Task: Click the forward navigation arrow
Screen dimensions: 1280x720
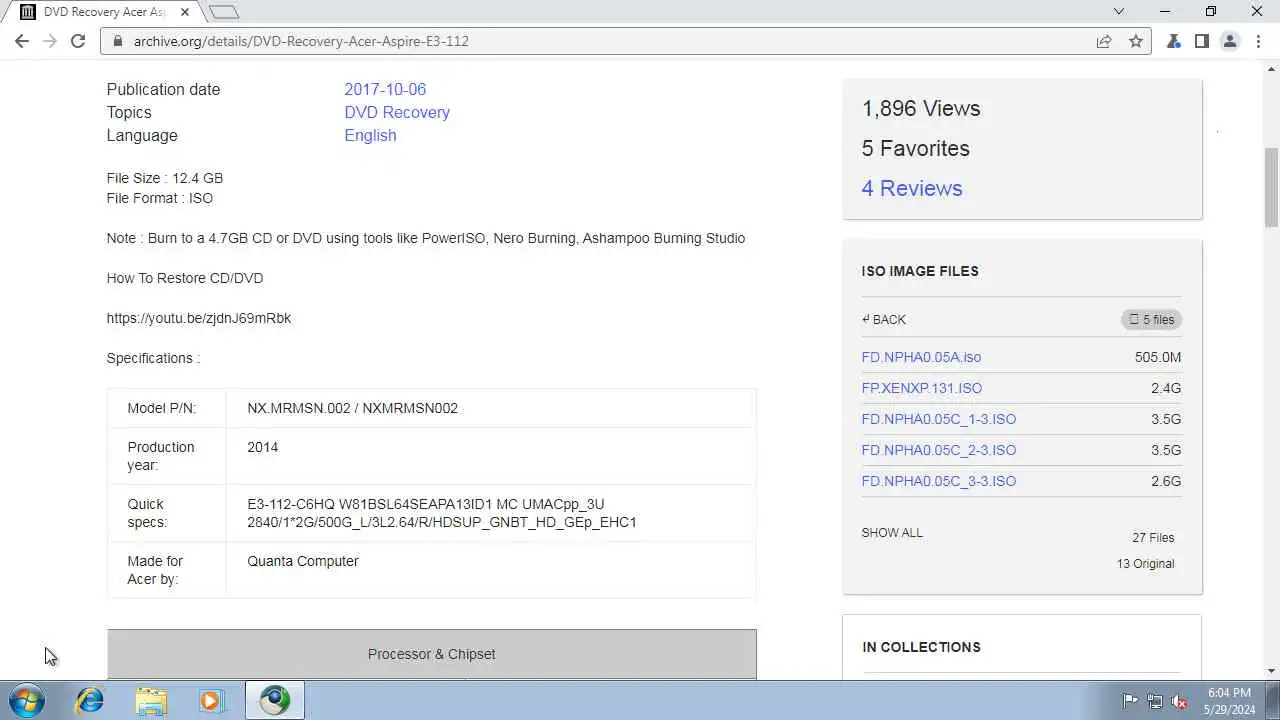Action: tap(50, 41)
